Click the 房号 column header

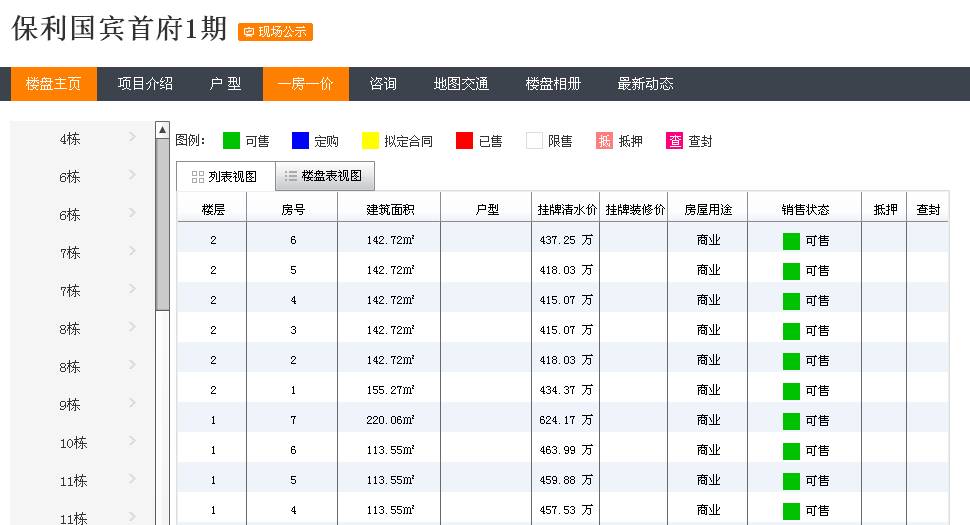tap(293, 210)
